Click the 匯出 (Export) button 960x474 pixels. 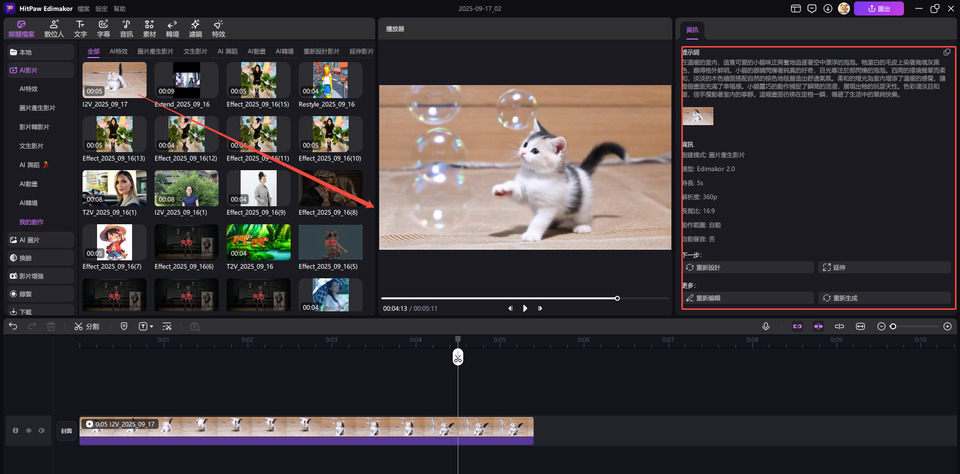[878, 8]
